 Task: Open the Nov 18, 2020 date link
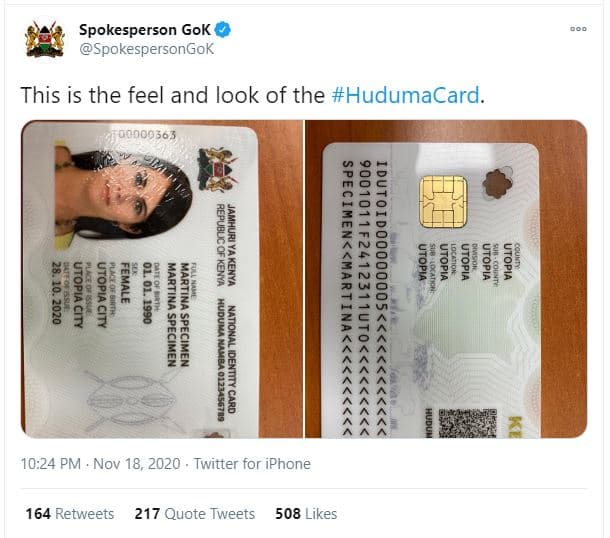point(137,464)
